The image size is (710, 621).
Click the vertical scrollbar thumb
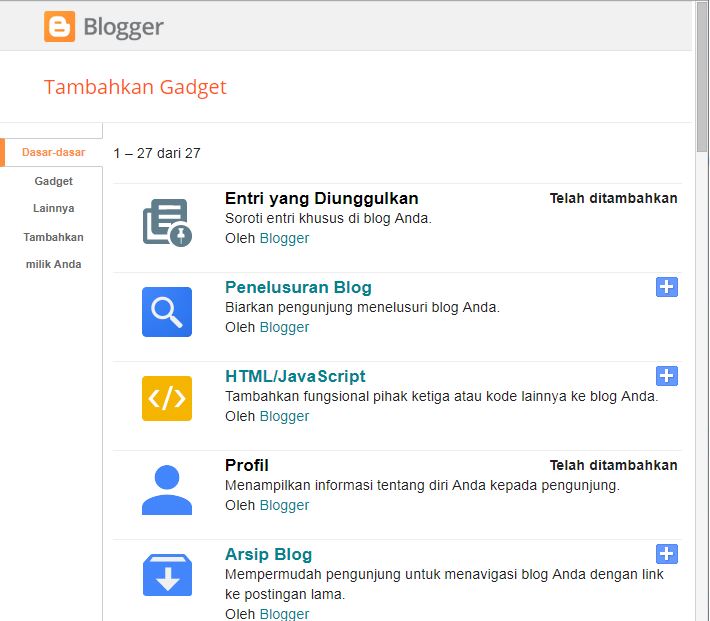(702, 76)
